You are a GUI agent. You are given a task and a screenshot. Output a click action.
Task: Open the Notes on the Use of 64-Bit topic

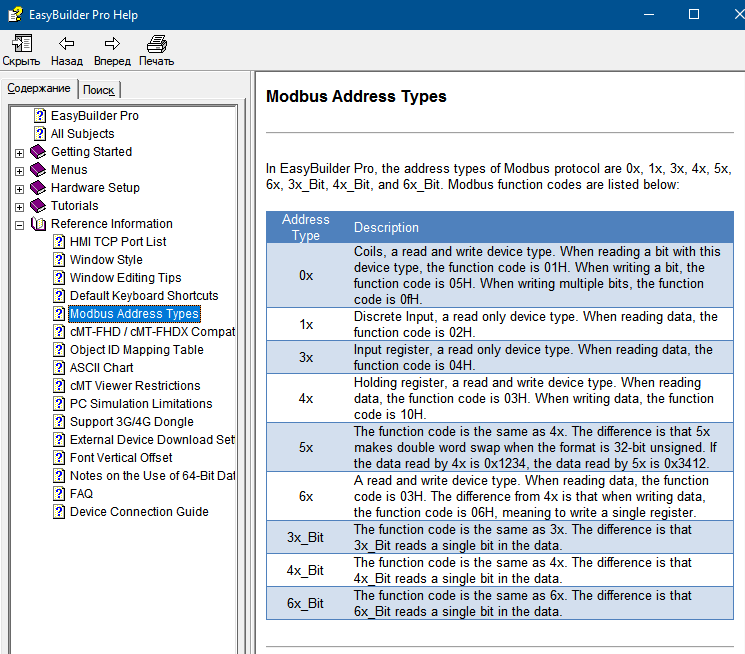click(152, 476)
